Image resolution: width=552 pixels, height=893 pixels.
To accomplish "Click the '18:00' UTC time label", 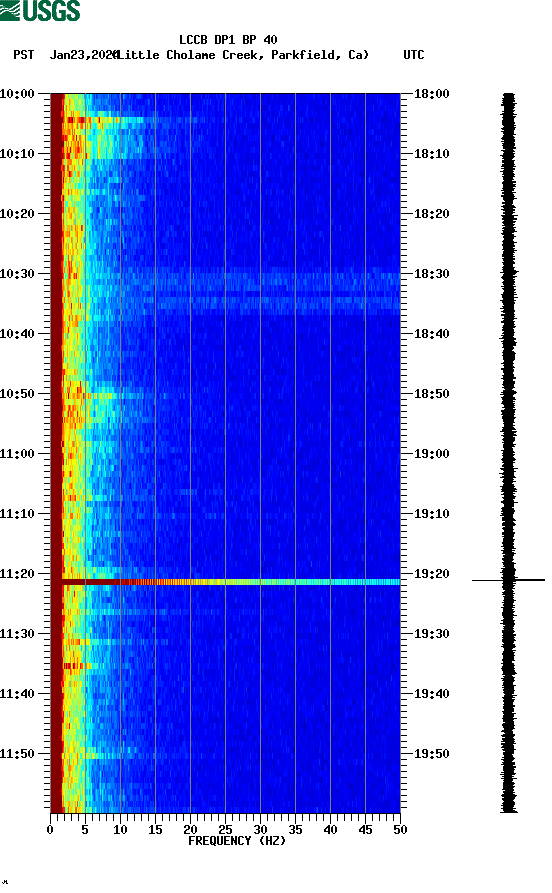I will tap(432, 93).
